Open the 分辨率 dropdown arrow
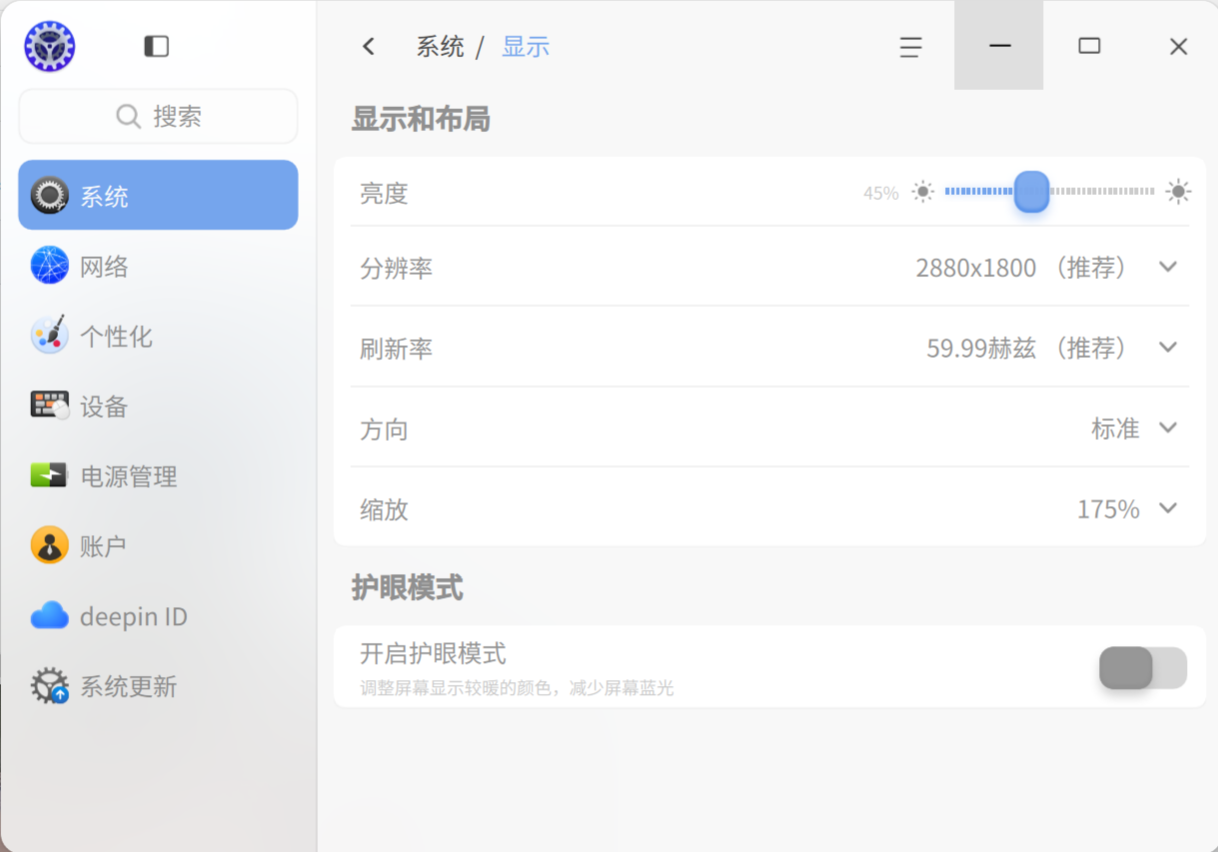This screenshot has width=1218, height=852. coord(1168,267)
